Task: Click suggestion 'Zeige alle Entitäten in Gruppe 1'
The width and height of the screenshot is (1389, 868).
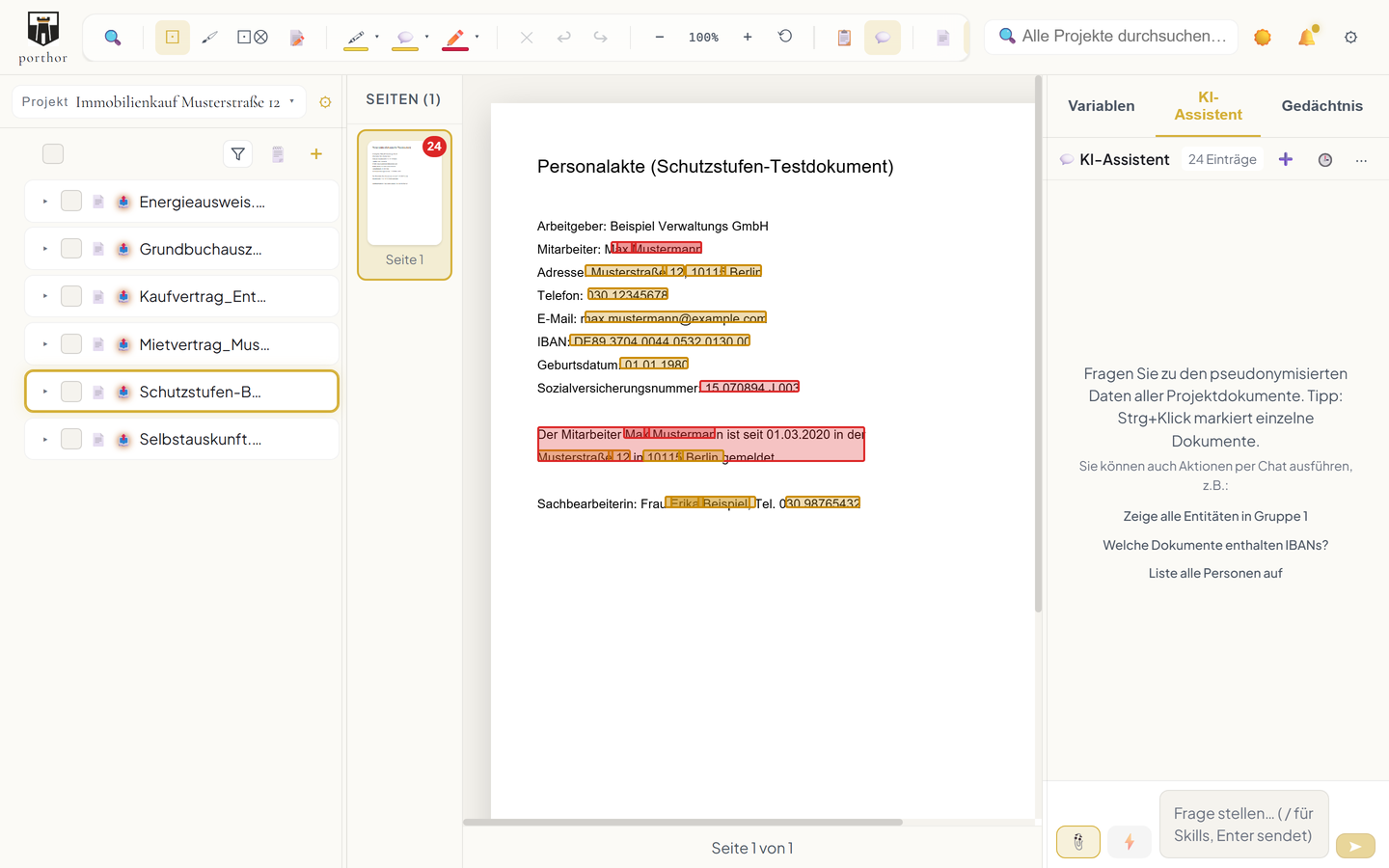Action: coord(1215,517)
